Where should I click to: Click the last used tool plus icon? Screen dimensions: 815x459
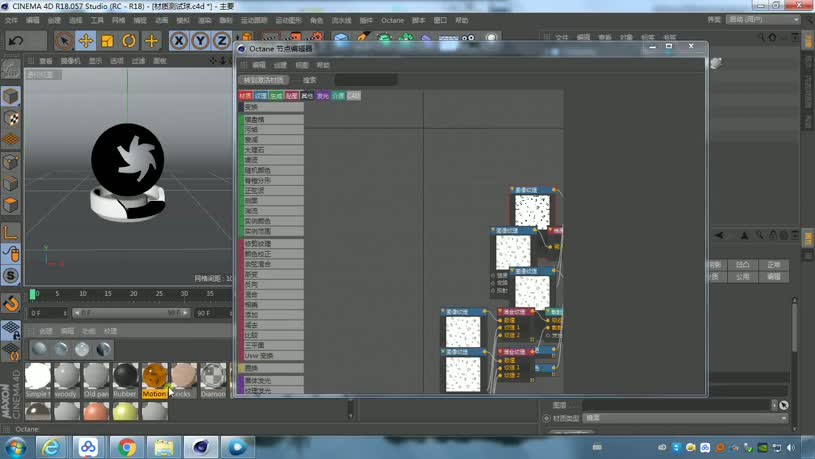click(x=151, y=41)
